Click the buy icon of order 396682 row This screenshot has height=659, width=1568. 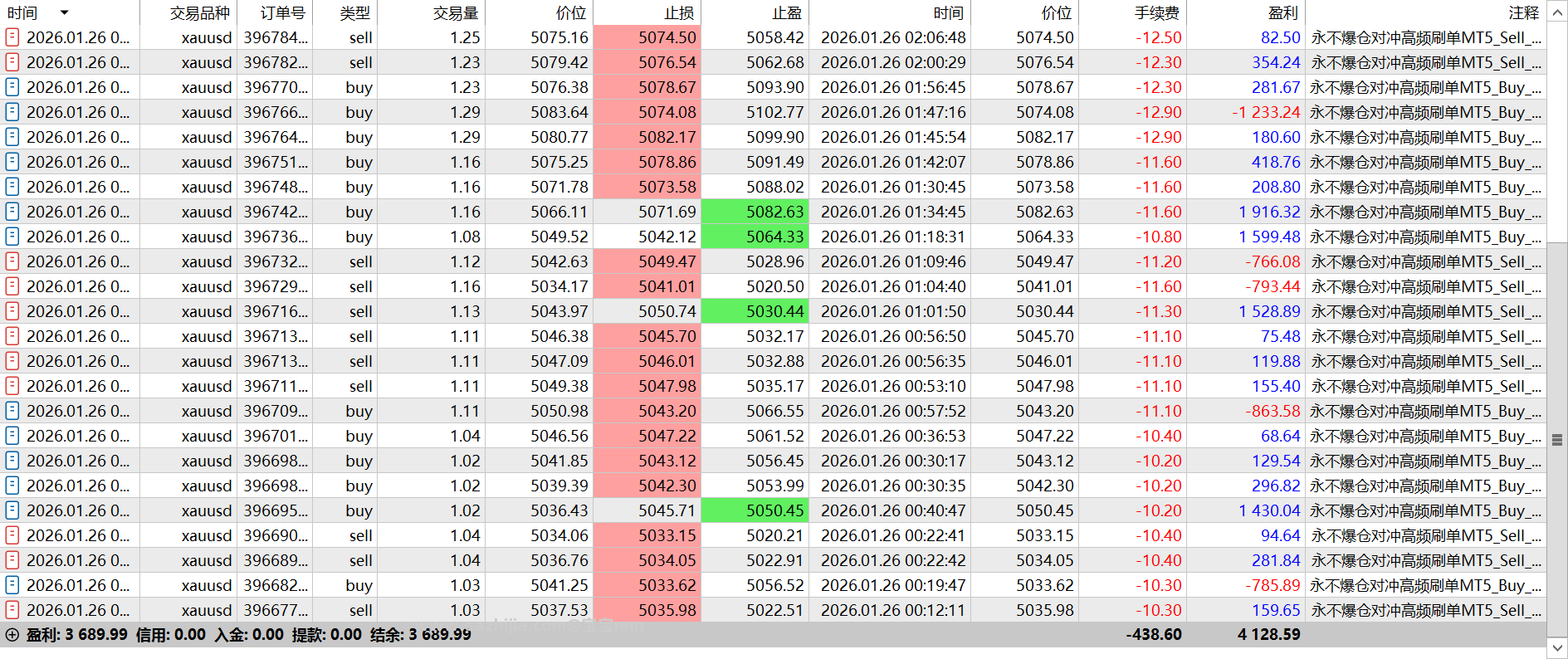(x=12, y=585)
